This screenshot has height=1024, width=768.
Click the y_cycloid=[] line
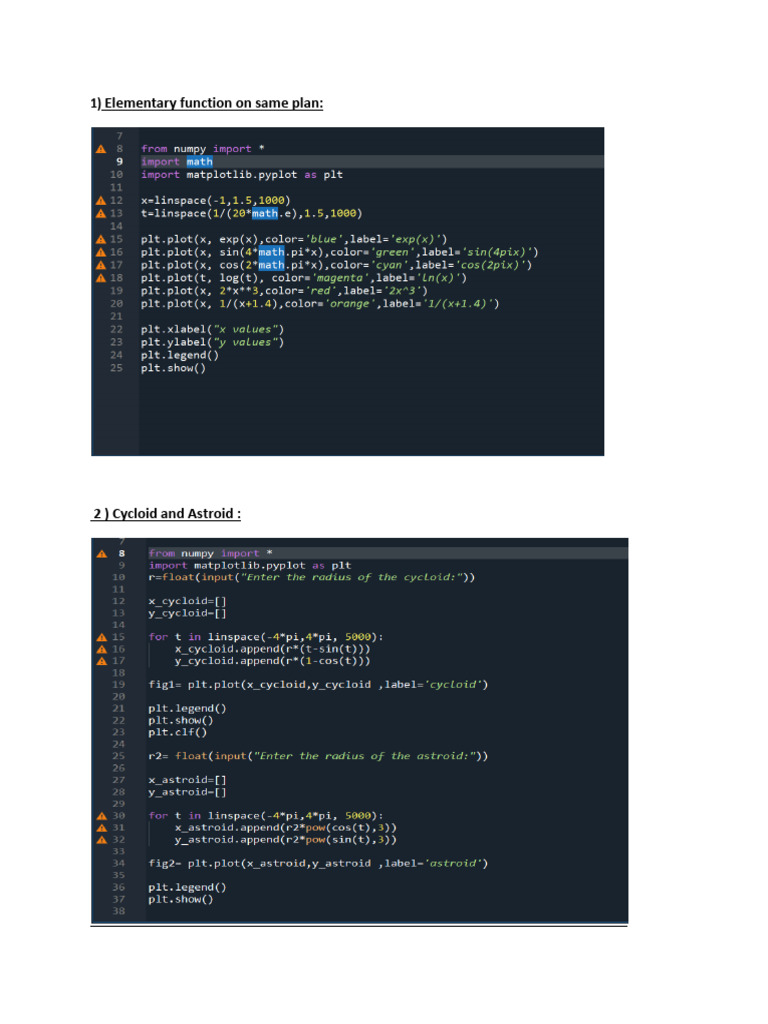click(x=187, y=613)
